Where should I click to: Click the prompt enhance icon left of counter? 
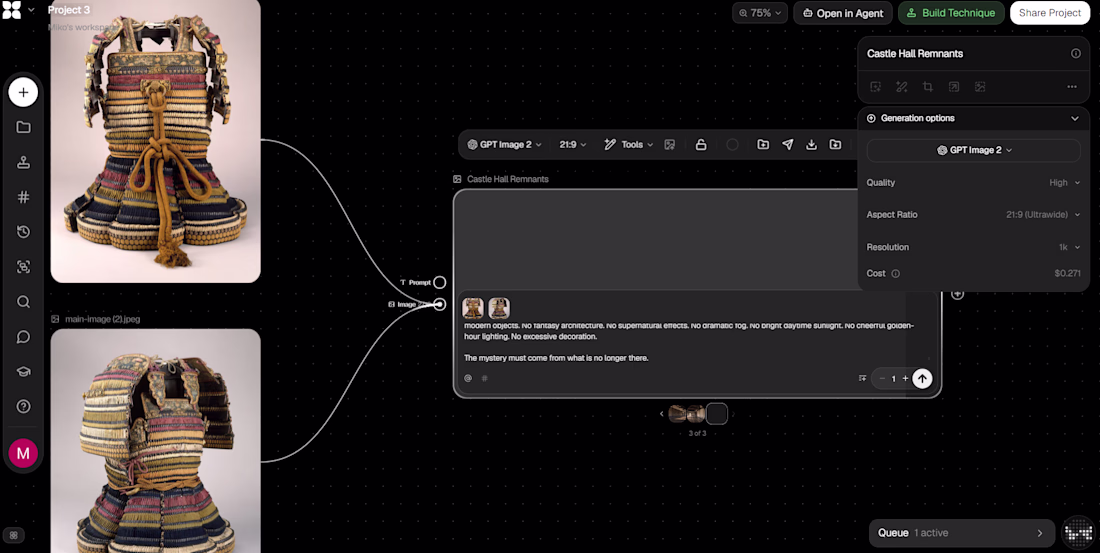[x=862, y=378]
